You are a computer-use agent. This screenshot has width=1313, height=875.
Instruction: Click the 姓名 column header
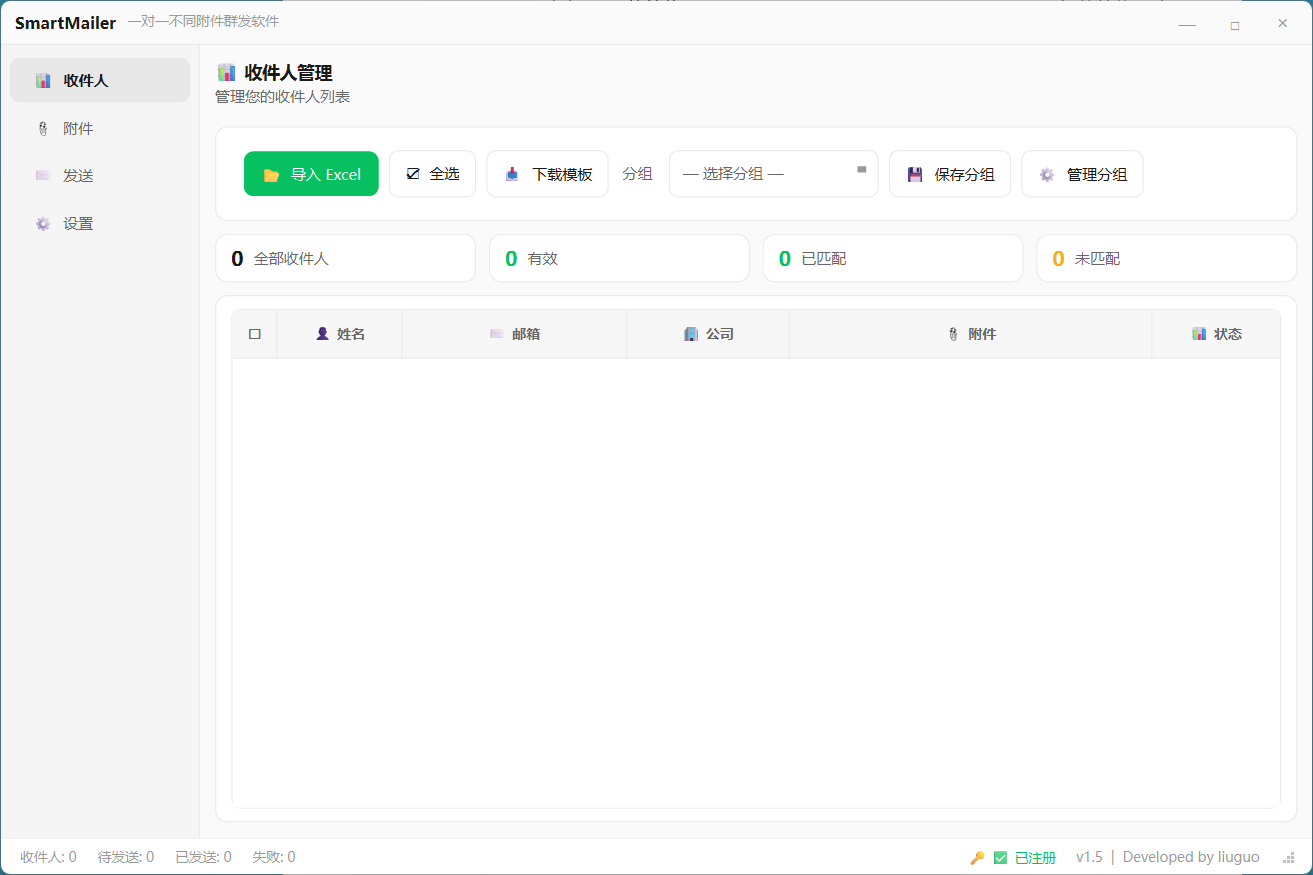(x=340, y=334)
